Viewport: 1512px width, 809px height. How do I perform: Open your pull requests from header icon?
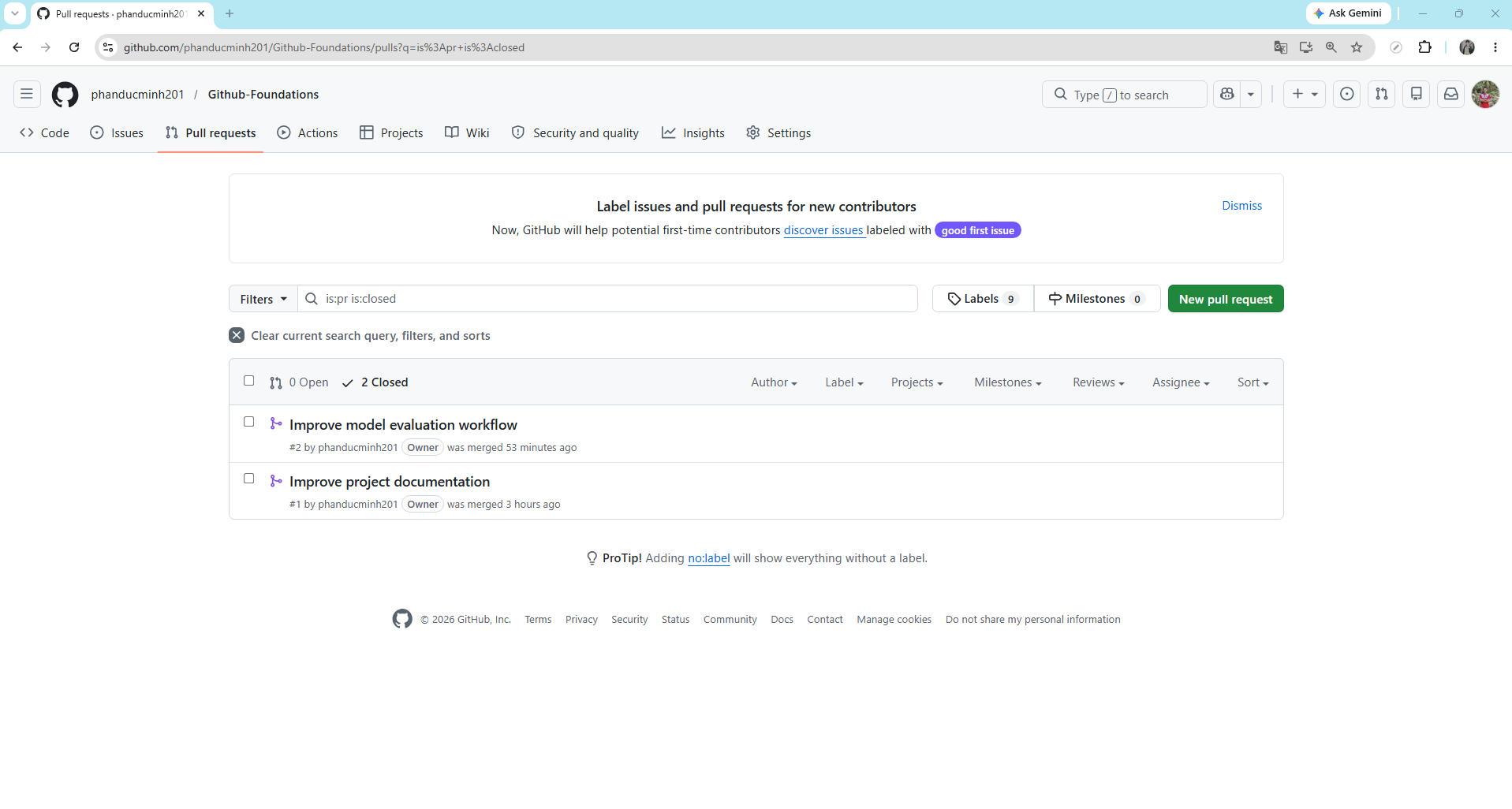click(1382, 95)
